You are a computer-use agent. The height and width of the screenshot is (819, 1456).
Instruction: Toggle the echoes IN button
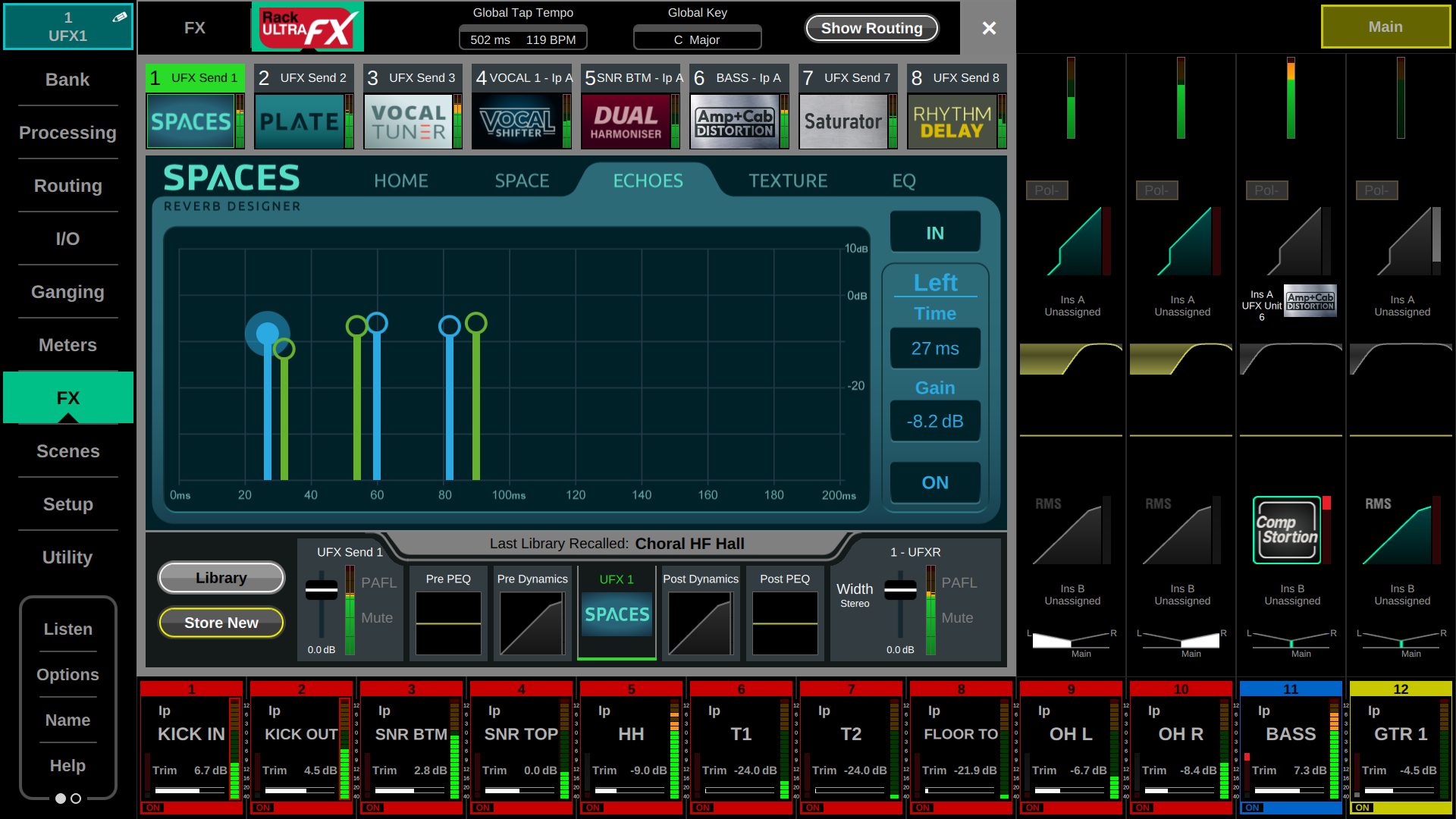coord(935,233)
